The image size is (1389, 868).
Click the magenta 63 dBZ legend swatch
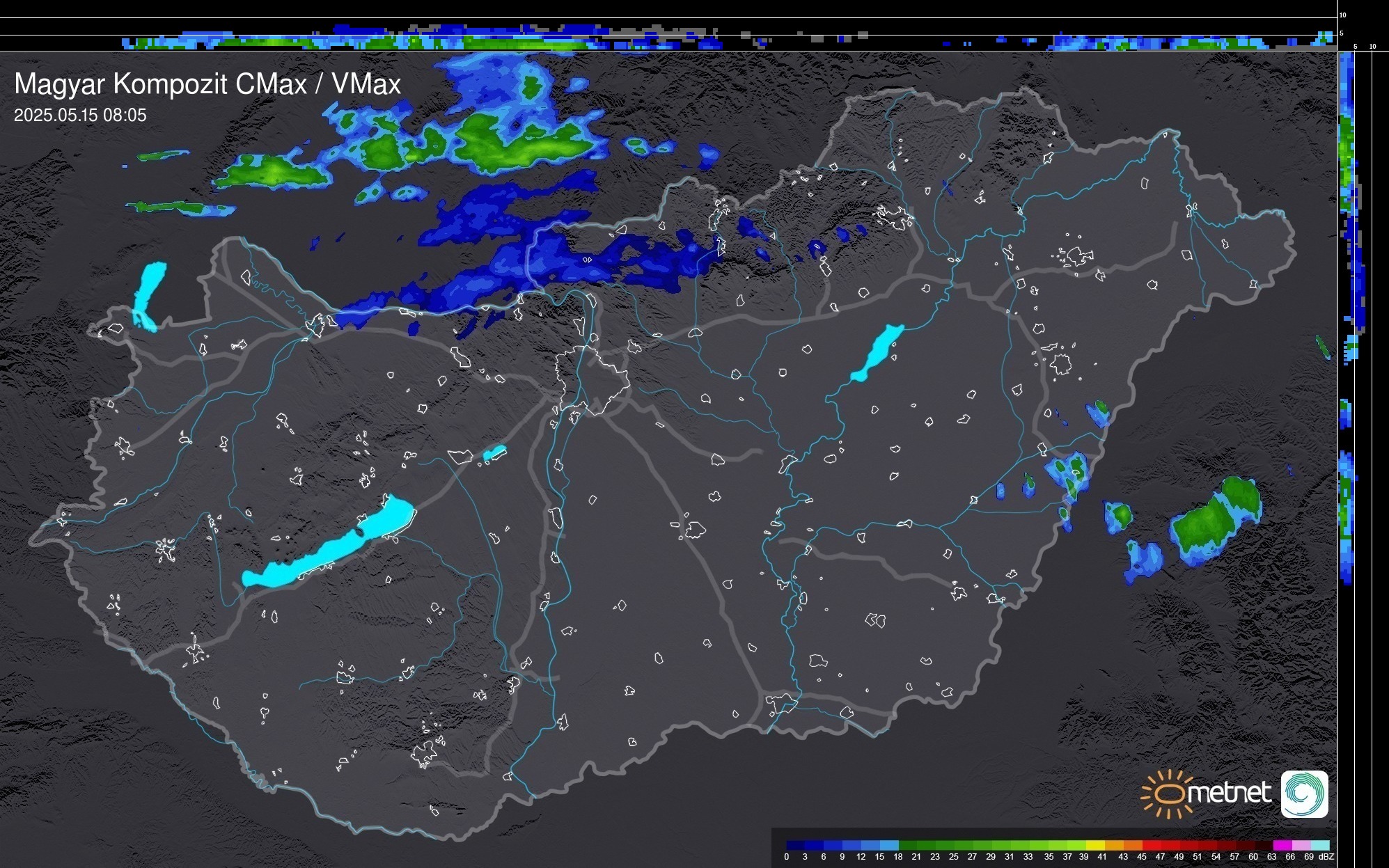coord(1282,845)
